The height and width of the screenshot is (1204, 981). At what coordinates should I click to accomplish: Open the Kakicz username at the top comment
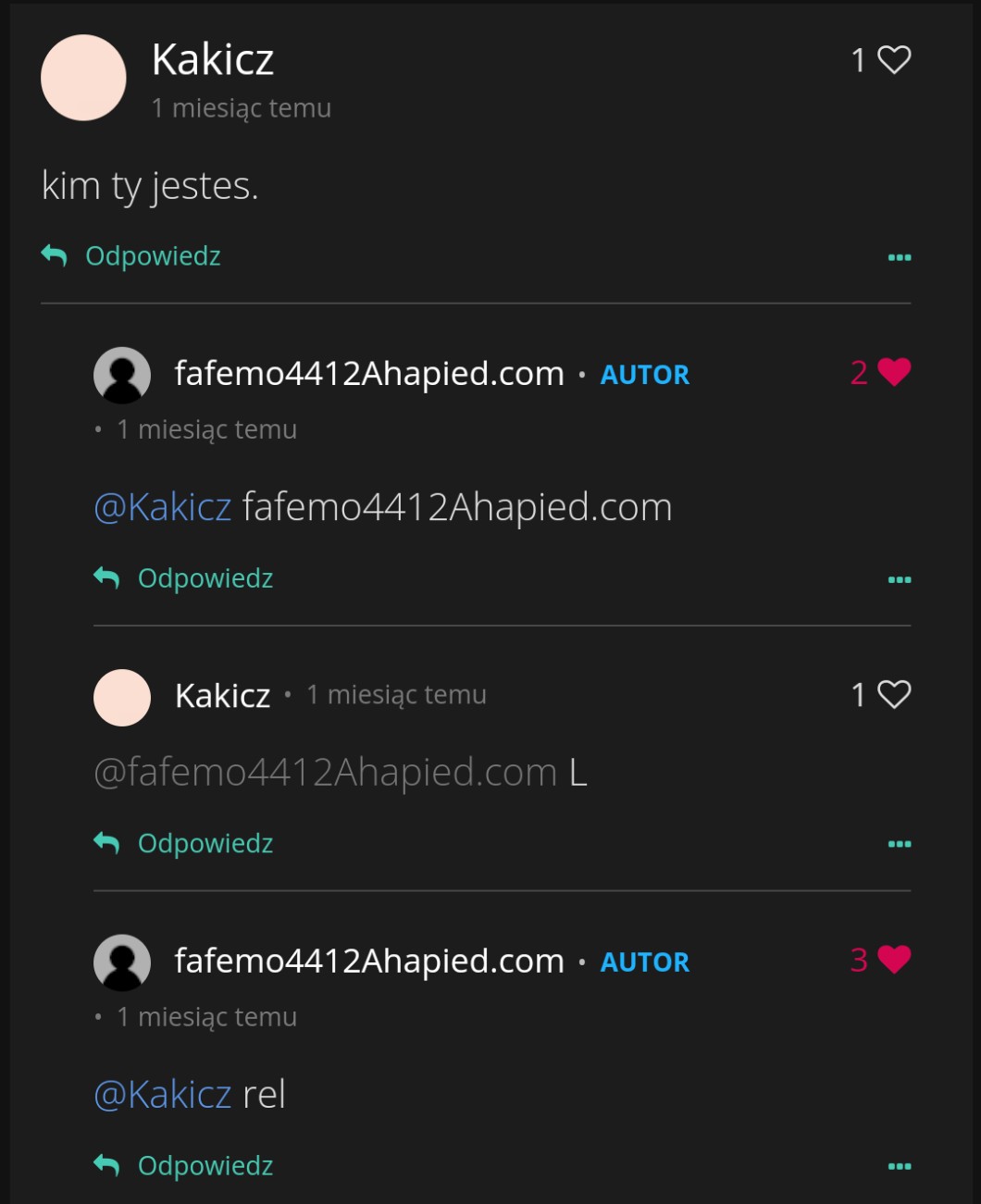(x=213, y=60)
